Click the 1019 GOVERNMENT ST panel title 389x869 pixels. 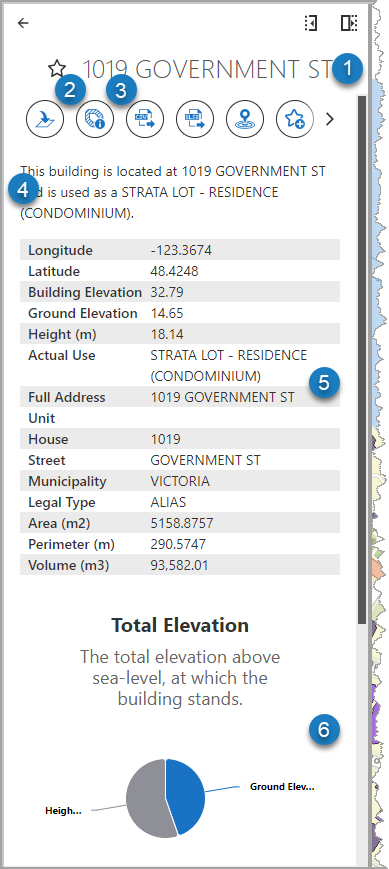point(208,69)
